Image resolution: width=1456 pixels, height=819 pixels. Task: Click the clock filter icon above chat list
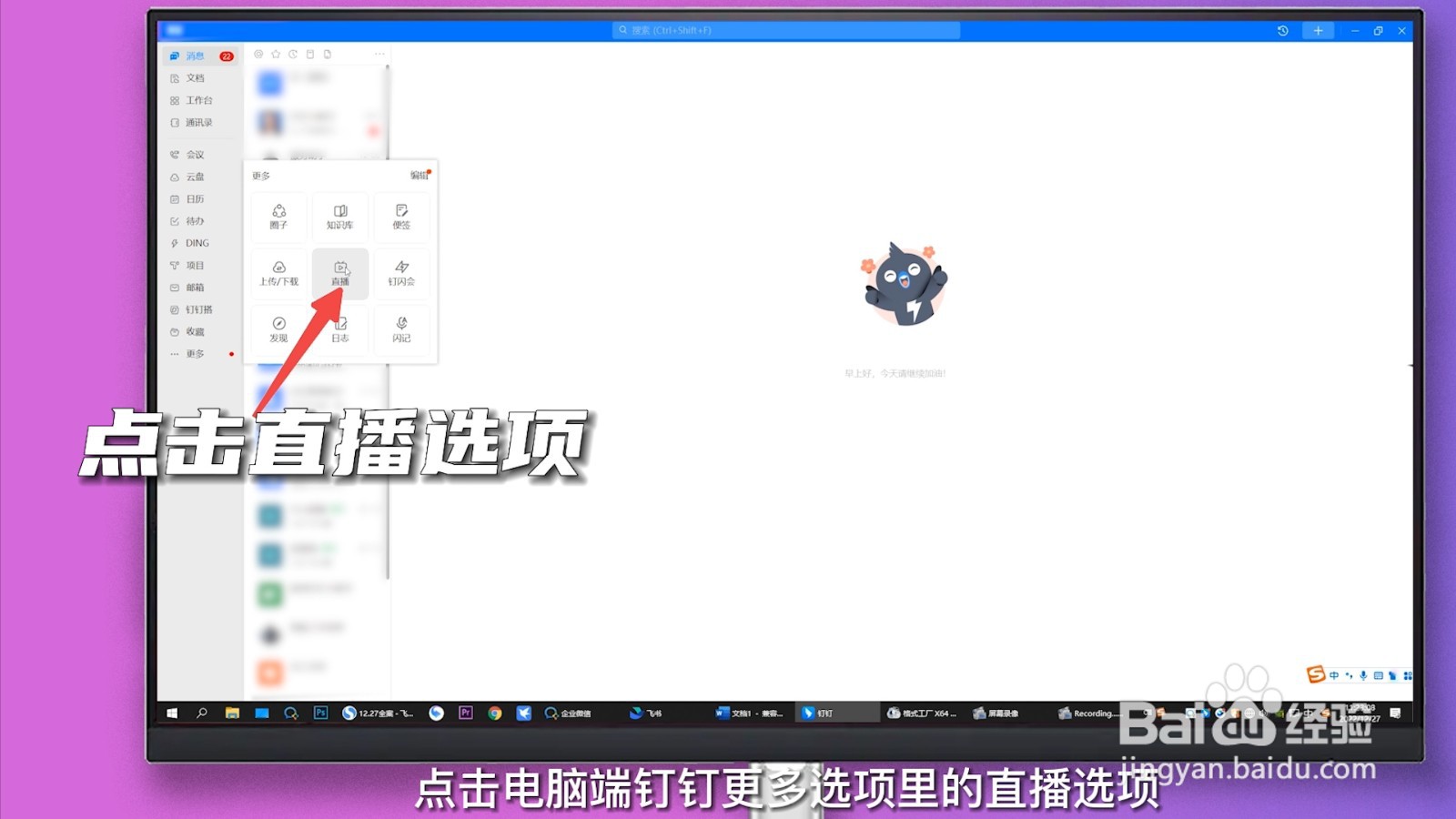point(293,55)
